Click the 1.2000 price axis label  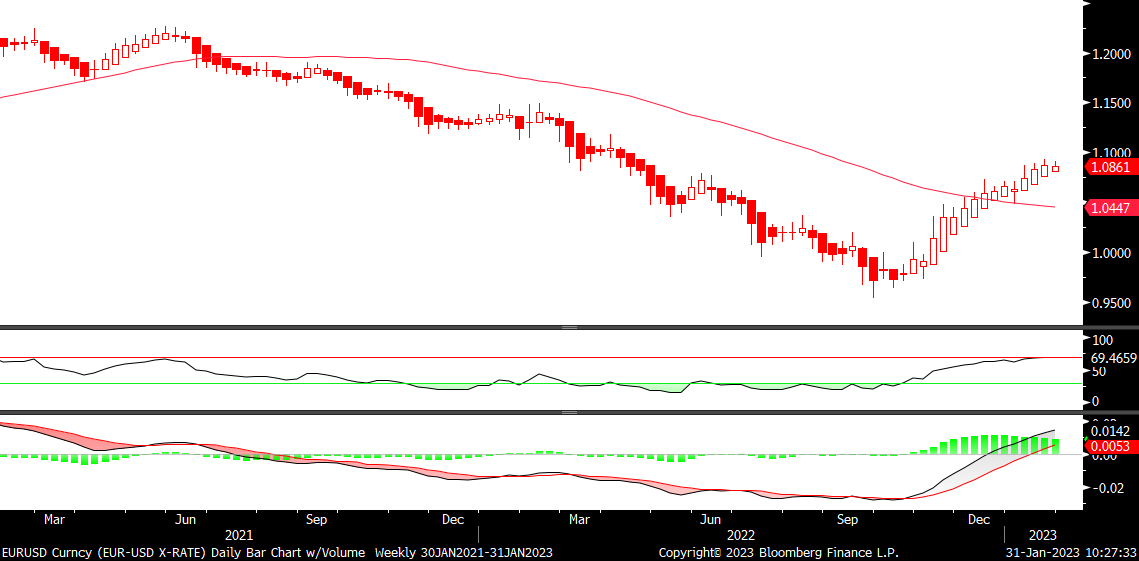pos(1111,54)
